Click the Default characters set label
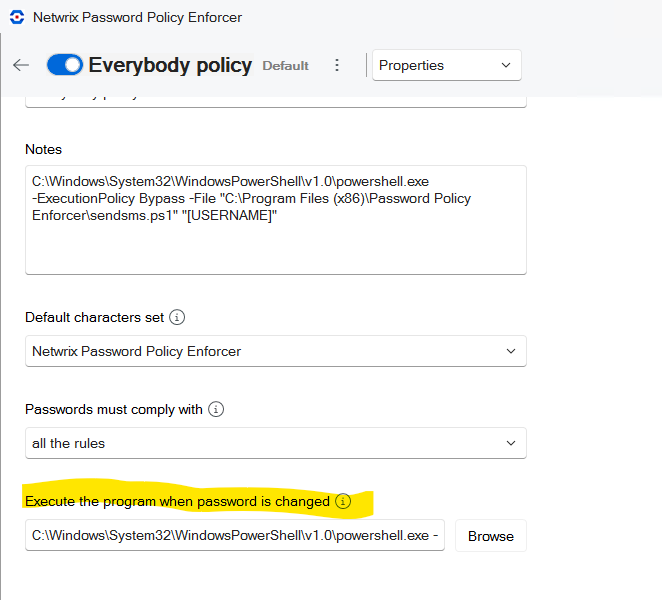 click(94, 317)
